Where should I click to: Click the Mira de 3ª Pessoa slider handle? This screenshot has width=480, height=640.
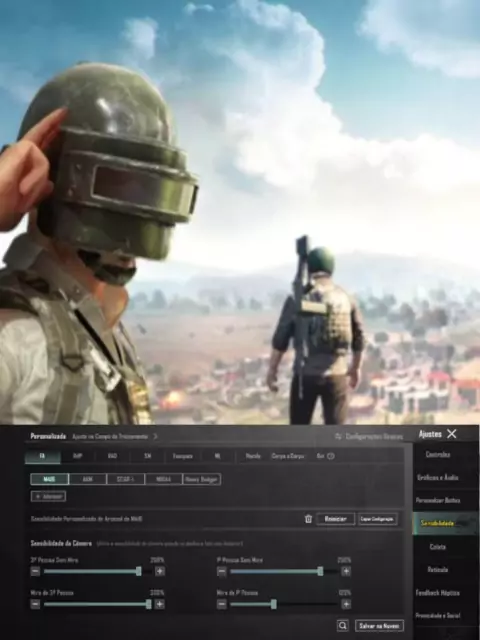pos(149,604)
